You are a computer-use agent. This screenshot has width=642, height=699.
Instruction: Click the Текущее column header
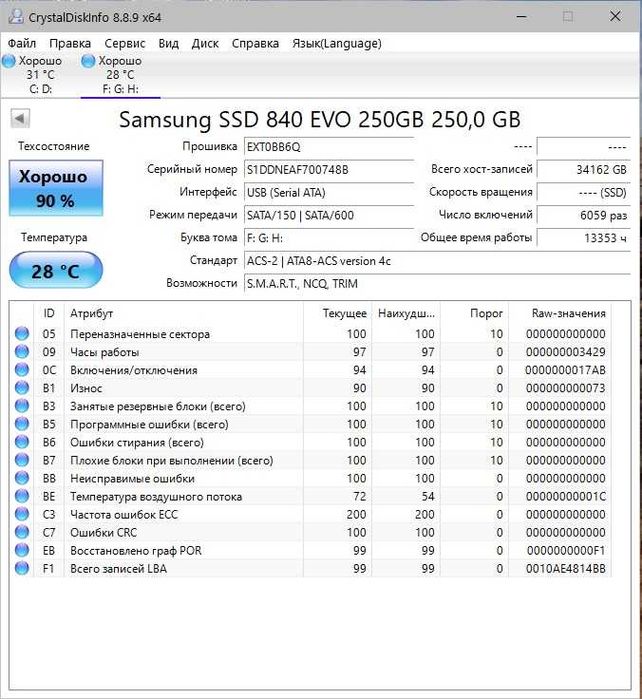click(337, 313)
